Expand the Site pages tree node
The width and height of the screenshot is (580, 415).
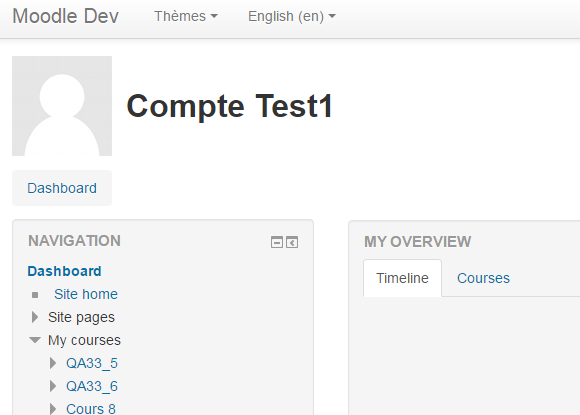35,317
